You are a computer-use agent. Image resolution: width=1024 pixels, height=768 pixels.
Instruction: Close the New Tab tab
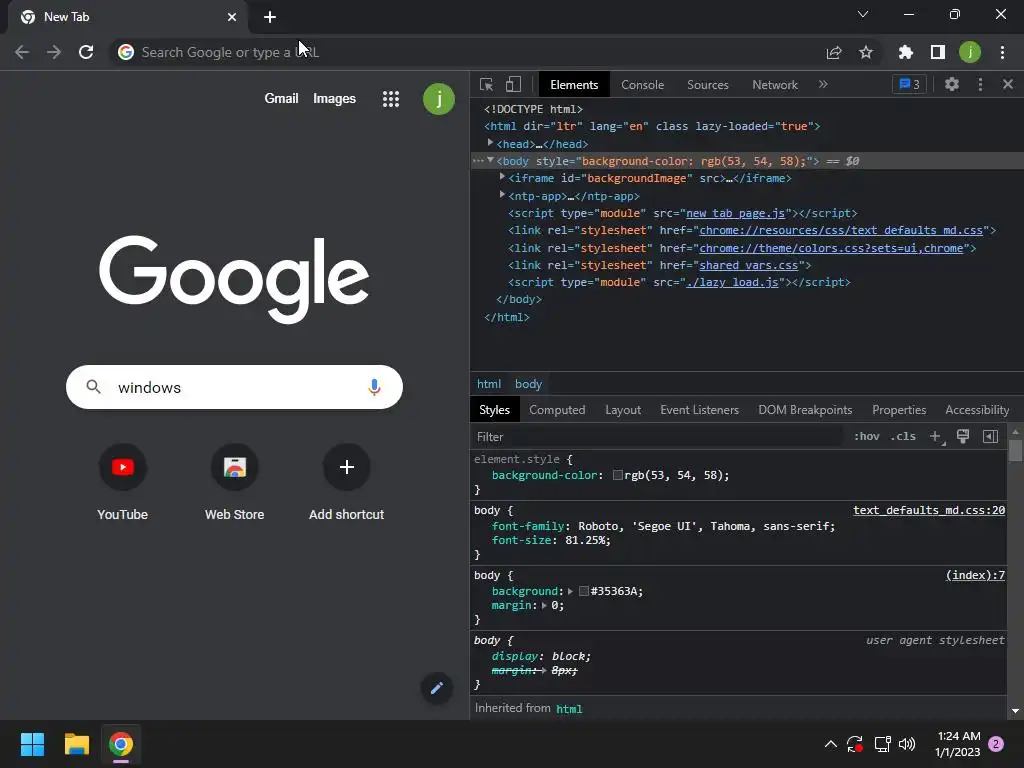[x=232, y=17]
